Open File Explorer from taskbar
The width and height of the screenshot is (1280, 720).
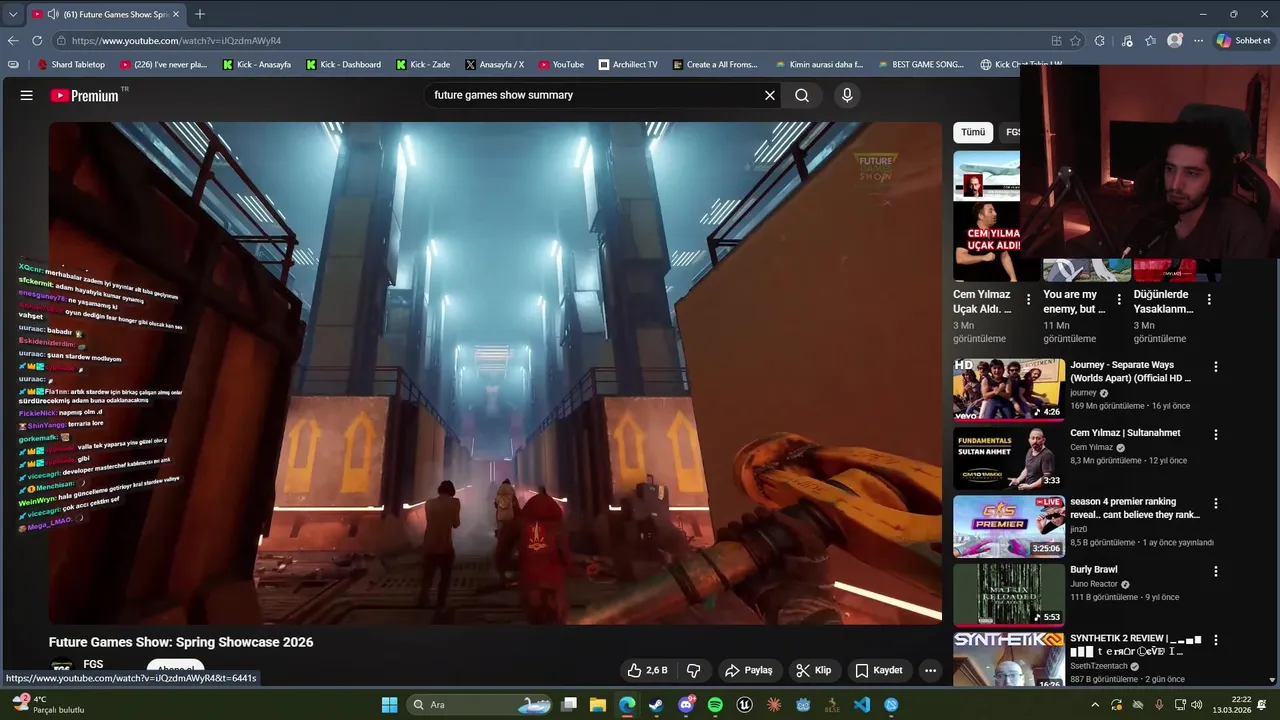point(598,705)
